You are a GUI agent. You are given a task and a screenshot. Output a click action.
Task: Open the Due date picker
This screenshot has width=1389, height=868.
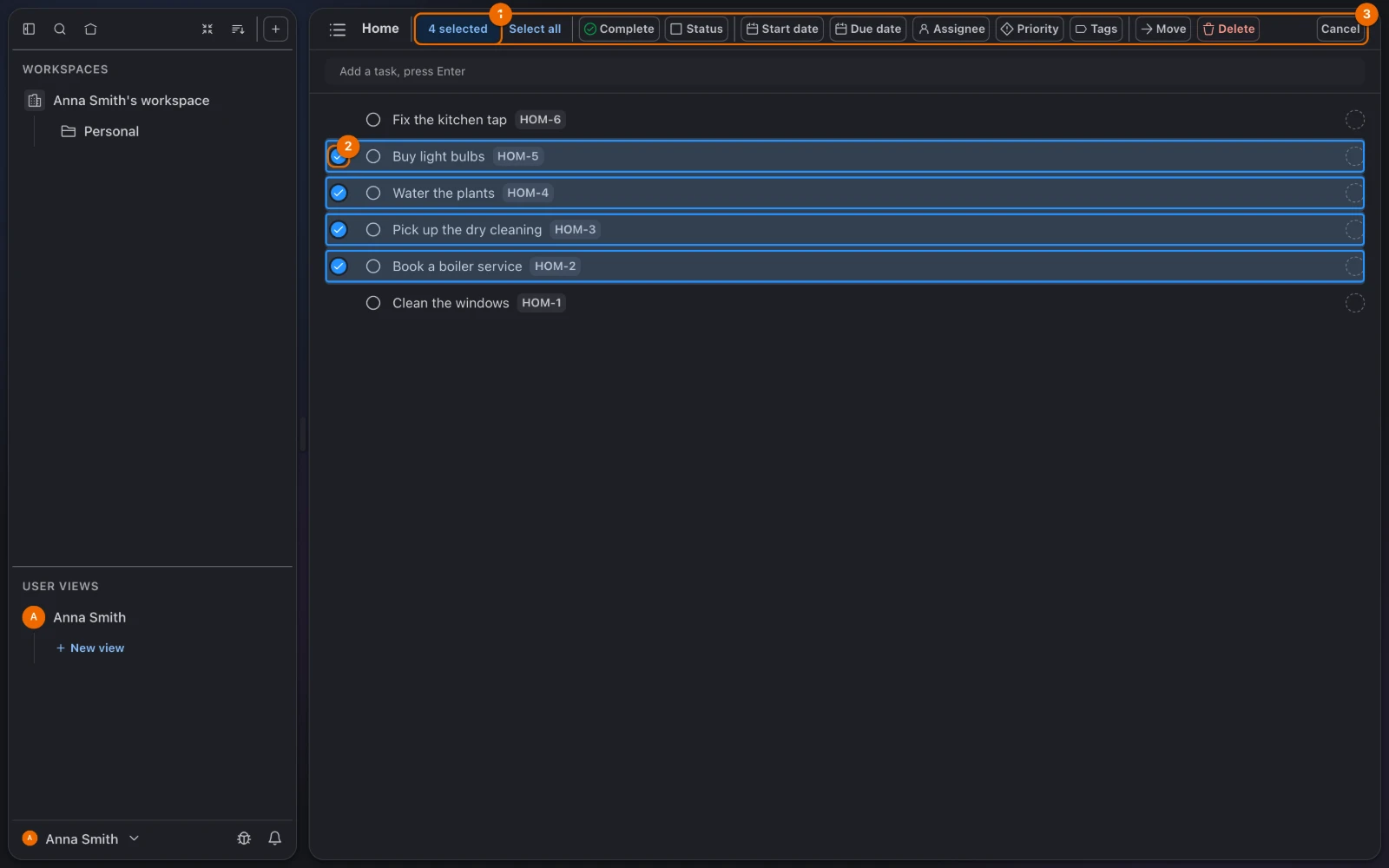click(x=868, y=29)
